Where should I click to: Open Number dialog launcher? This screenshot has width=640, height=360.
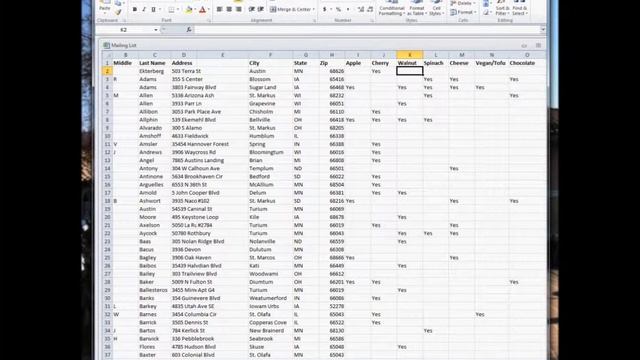tap(371, 20)
